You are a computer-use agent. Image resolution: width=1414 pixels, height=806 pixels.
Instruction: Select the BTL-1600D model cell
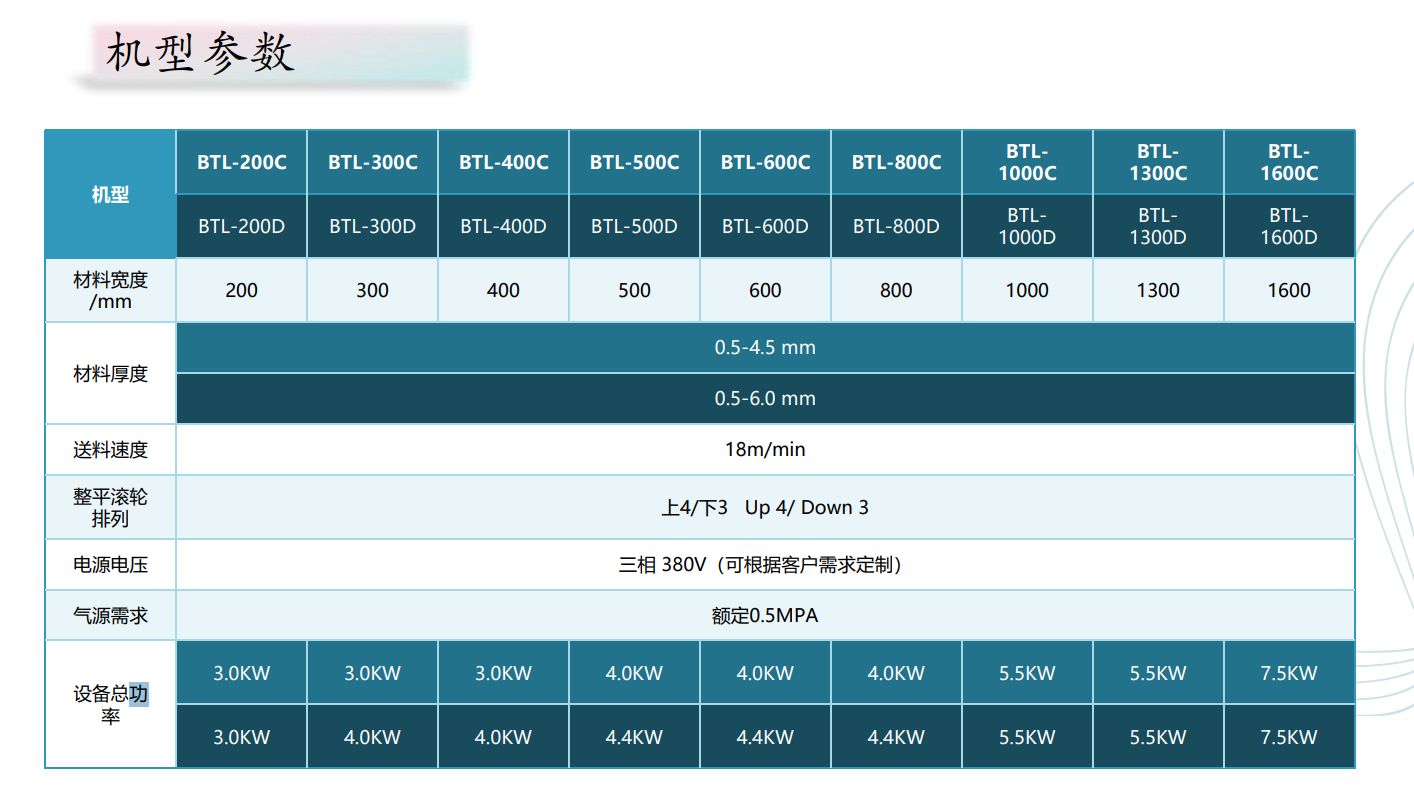coord(1289,226)
